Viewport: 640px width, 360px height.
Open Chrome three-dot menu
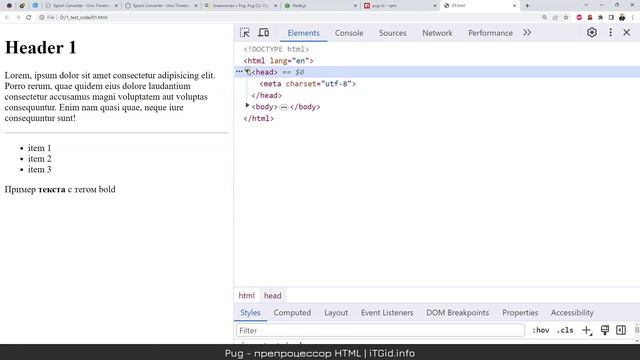633,18
